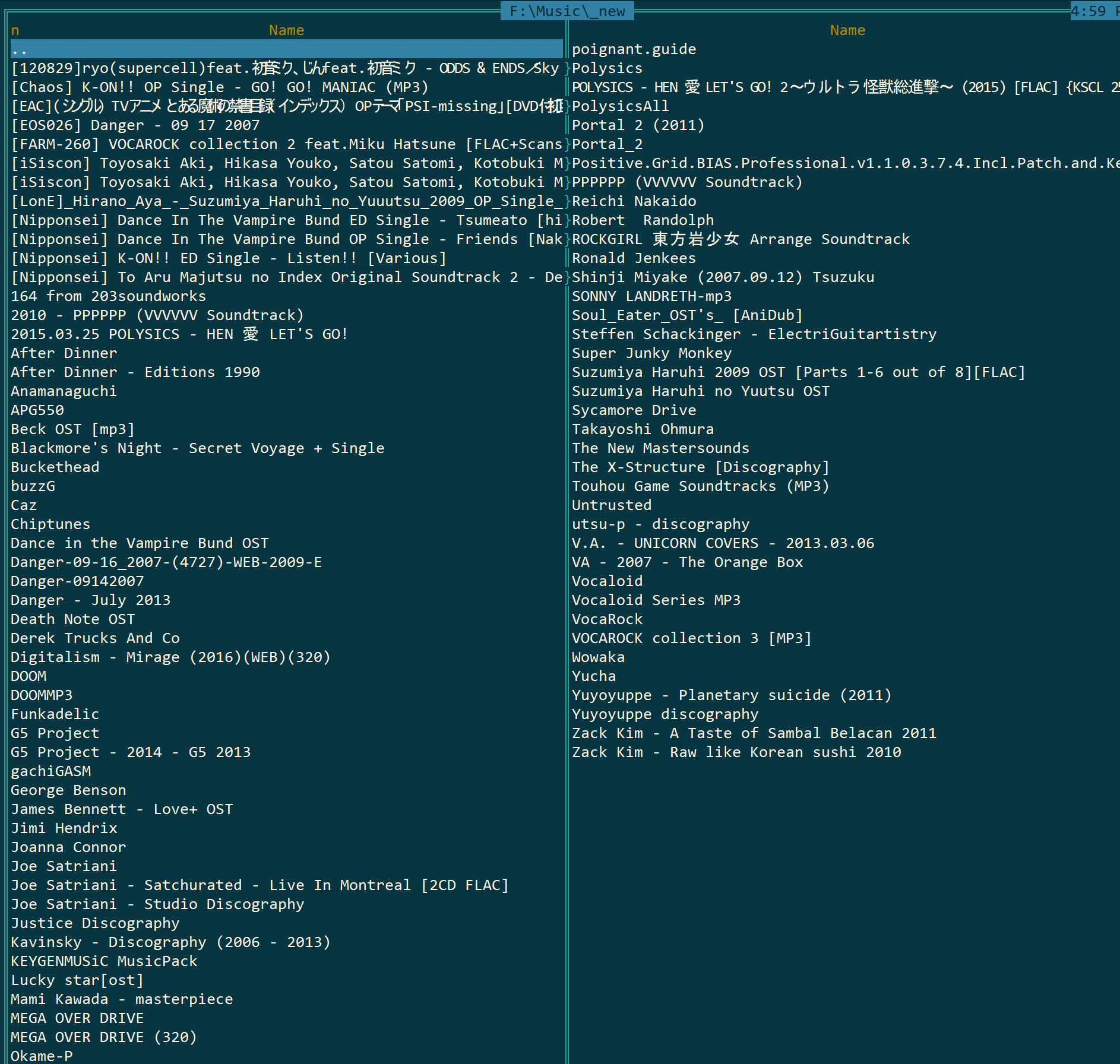Viewport: 1120px width, 1064px height.
Task: Select 'MEGA OVER DRIVE (320)' folder
Action: [104, 1037]
